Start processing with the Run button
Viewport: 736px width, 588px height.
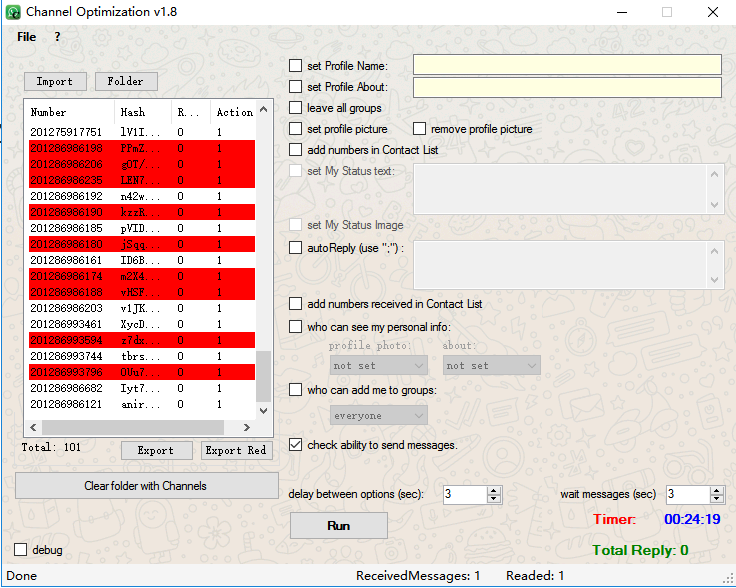tap(338, 526)
